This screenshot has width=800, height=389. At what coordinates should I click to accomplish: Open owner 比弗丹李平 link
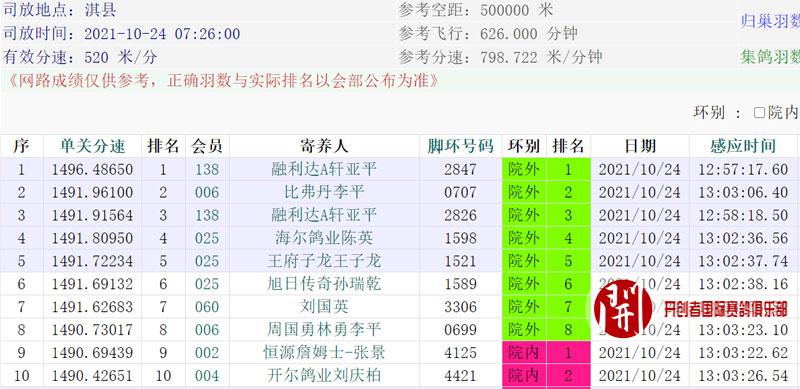pos(324,192)
